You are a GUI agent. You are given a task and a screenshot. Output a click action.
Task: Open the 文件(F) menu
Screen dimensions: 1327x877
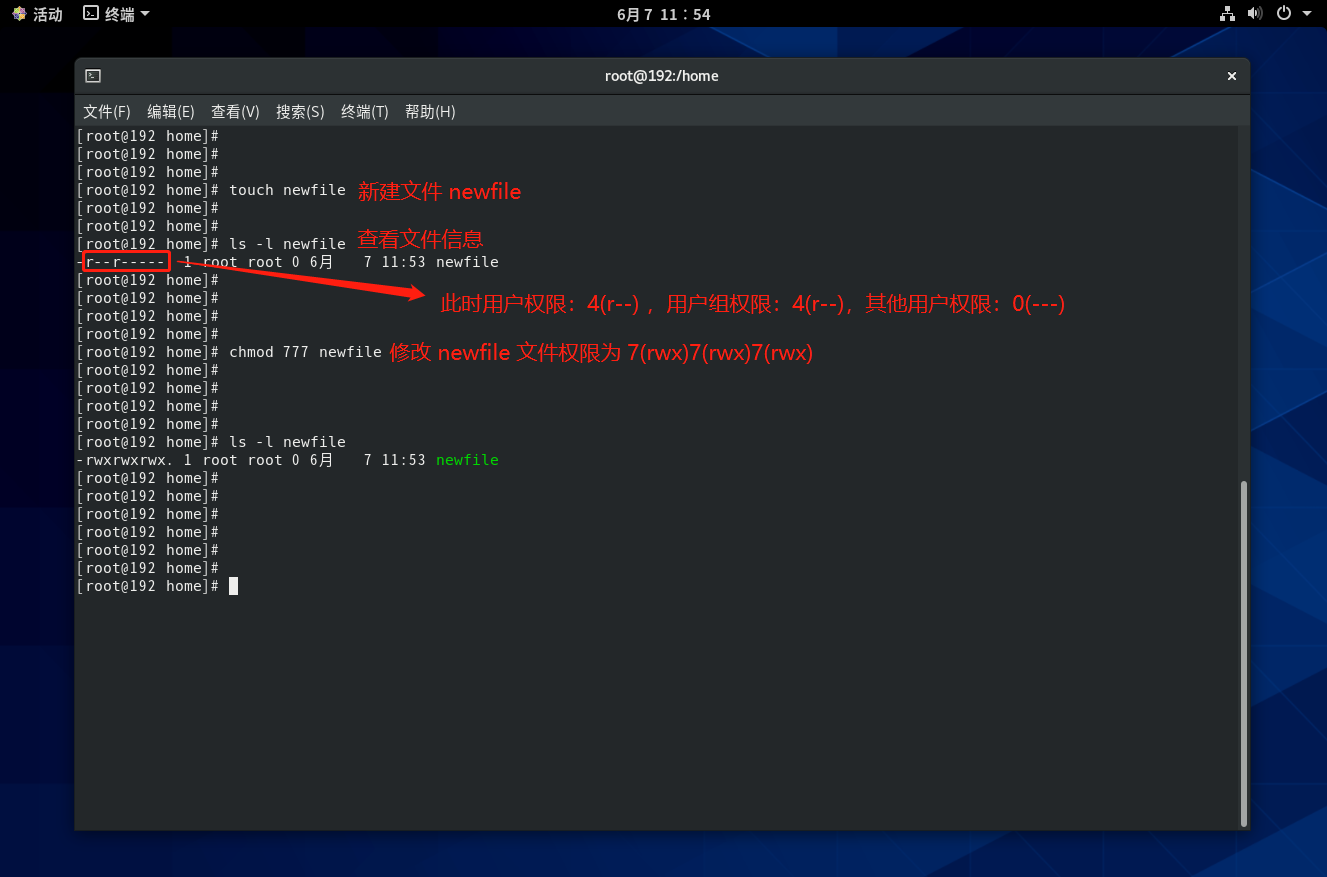[x=106, y=112]
